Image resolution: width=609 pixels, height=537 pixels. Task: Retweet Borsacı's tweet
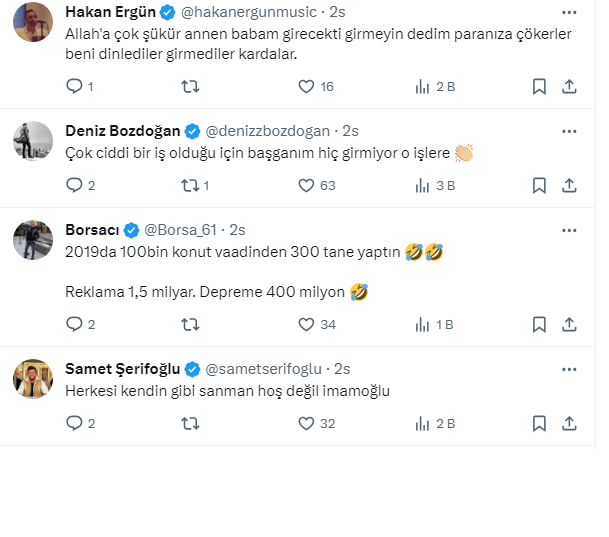[189, 324]
